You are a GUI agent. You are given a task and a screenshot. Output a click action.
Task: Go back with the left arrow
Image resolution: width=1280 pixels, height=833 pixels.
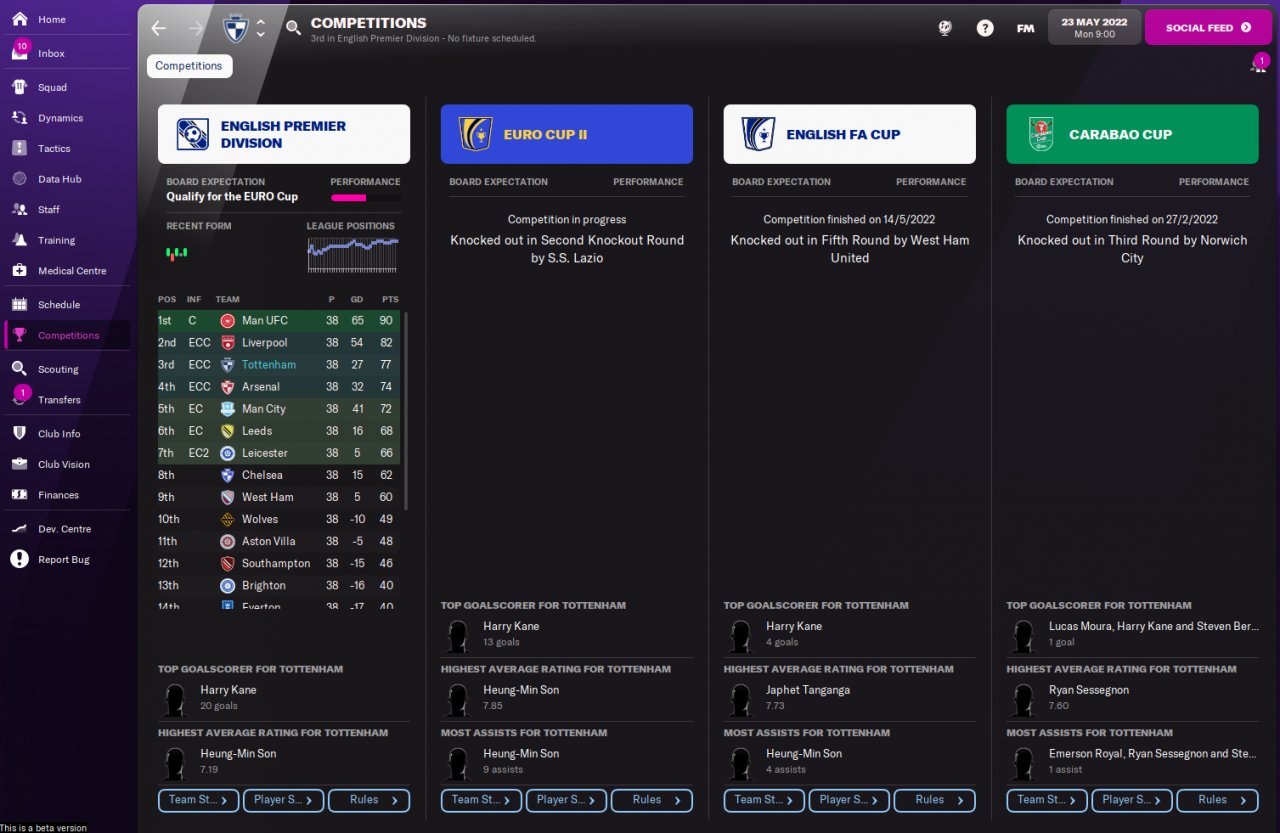coord(158,28)
